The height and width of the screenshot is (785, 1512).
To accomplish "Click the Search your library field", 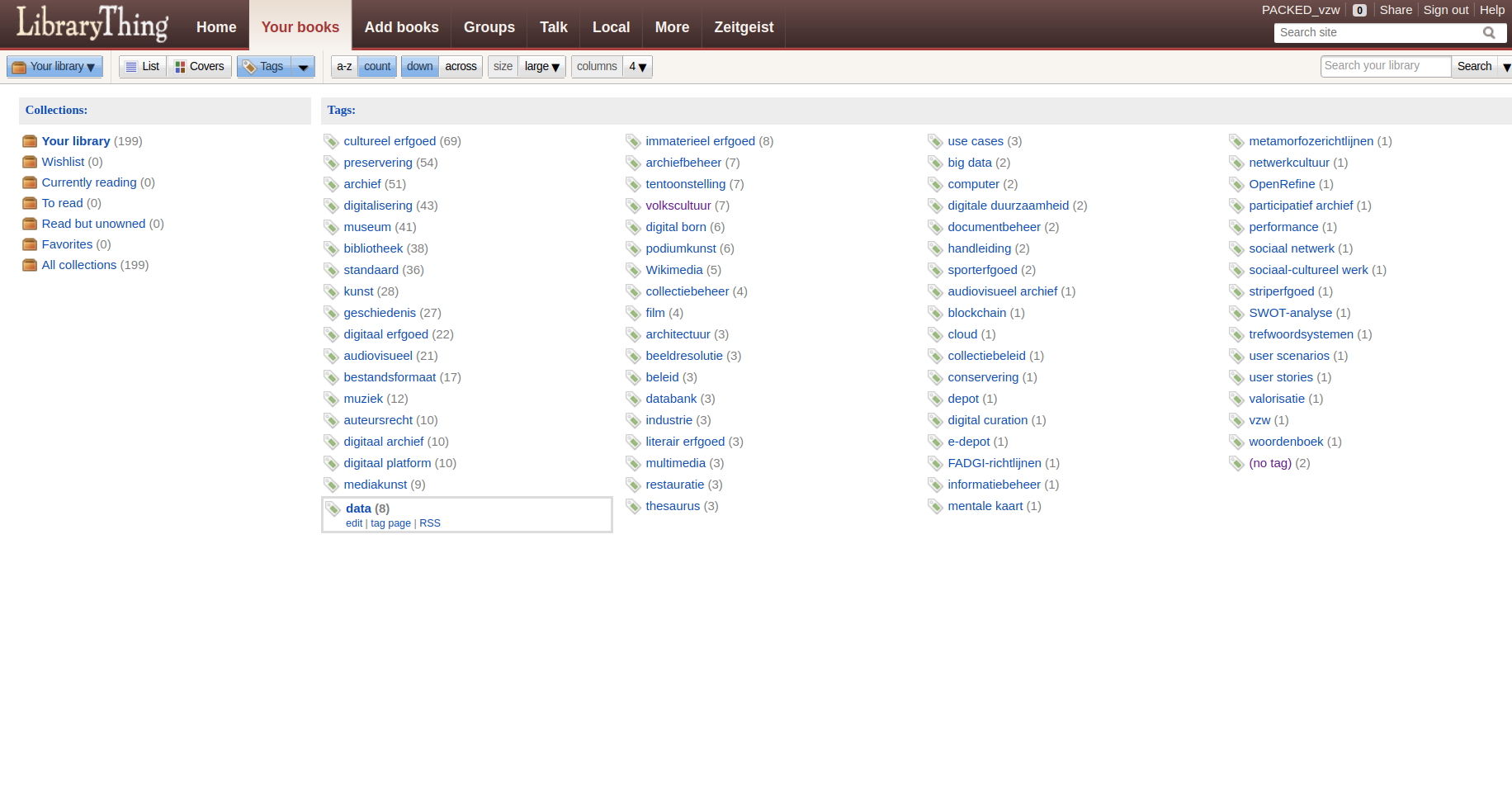I will [x=1385, y=66].
